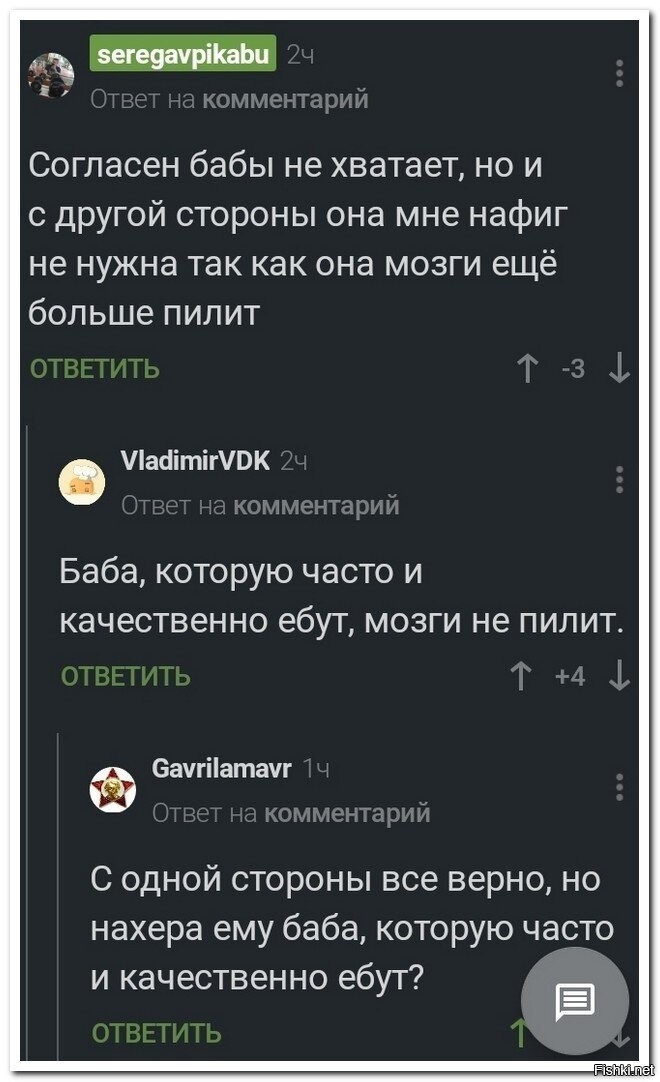Open Gavrilamavr's red star avatar
This screenshot has width=660, height=1082.
[x=113, y=788]
